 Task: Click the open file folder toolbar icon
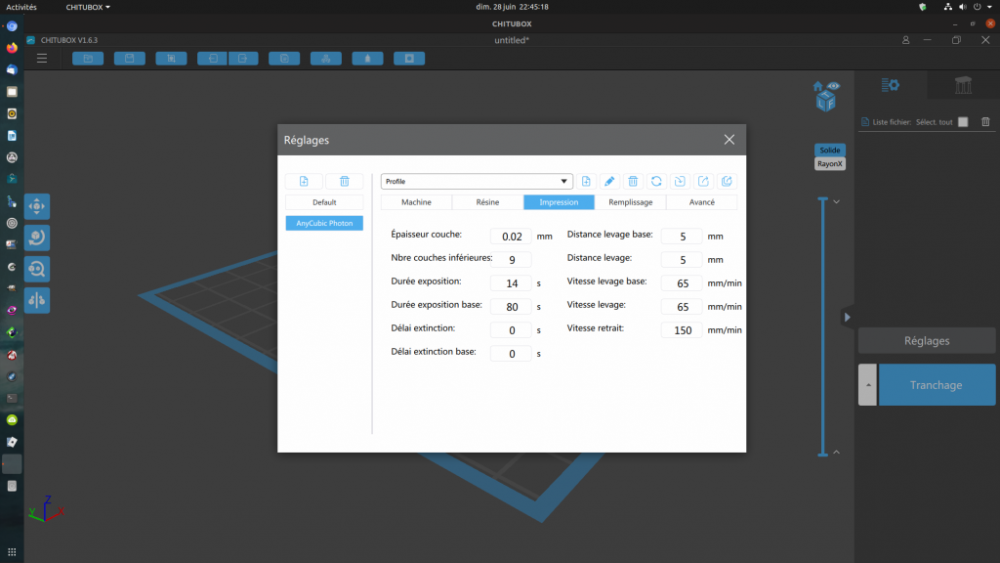coord(88,59)
